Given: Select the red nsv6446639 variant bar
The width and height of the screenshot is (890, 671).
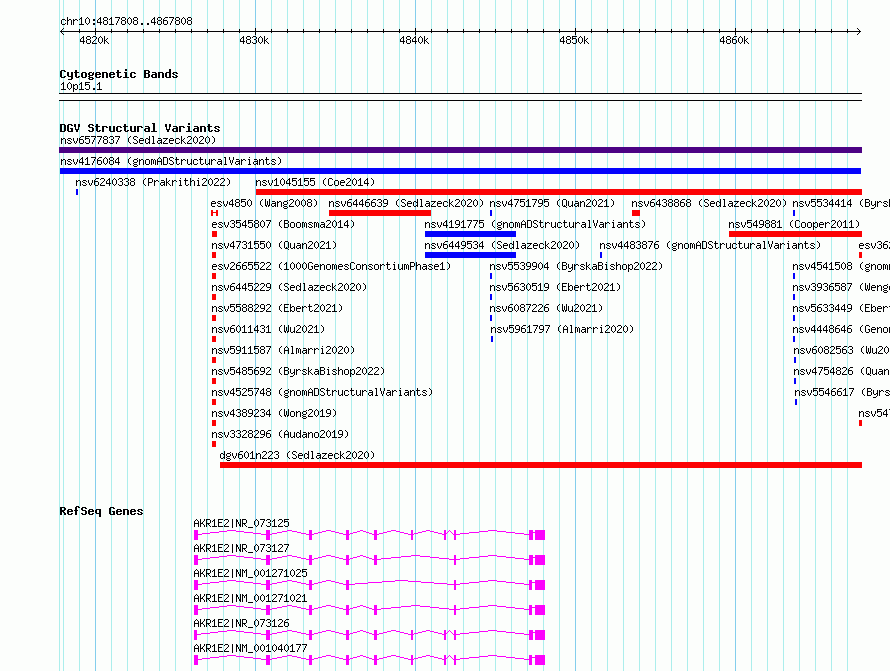Looking at the screenshot, I should (380, 213).
